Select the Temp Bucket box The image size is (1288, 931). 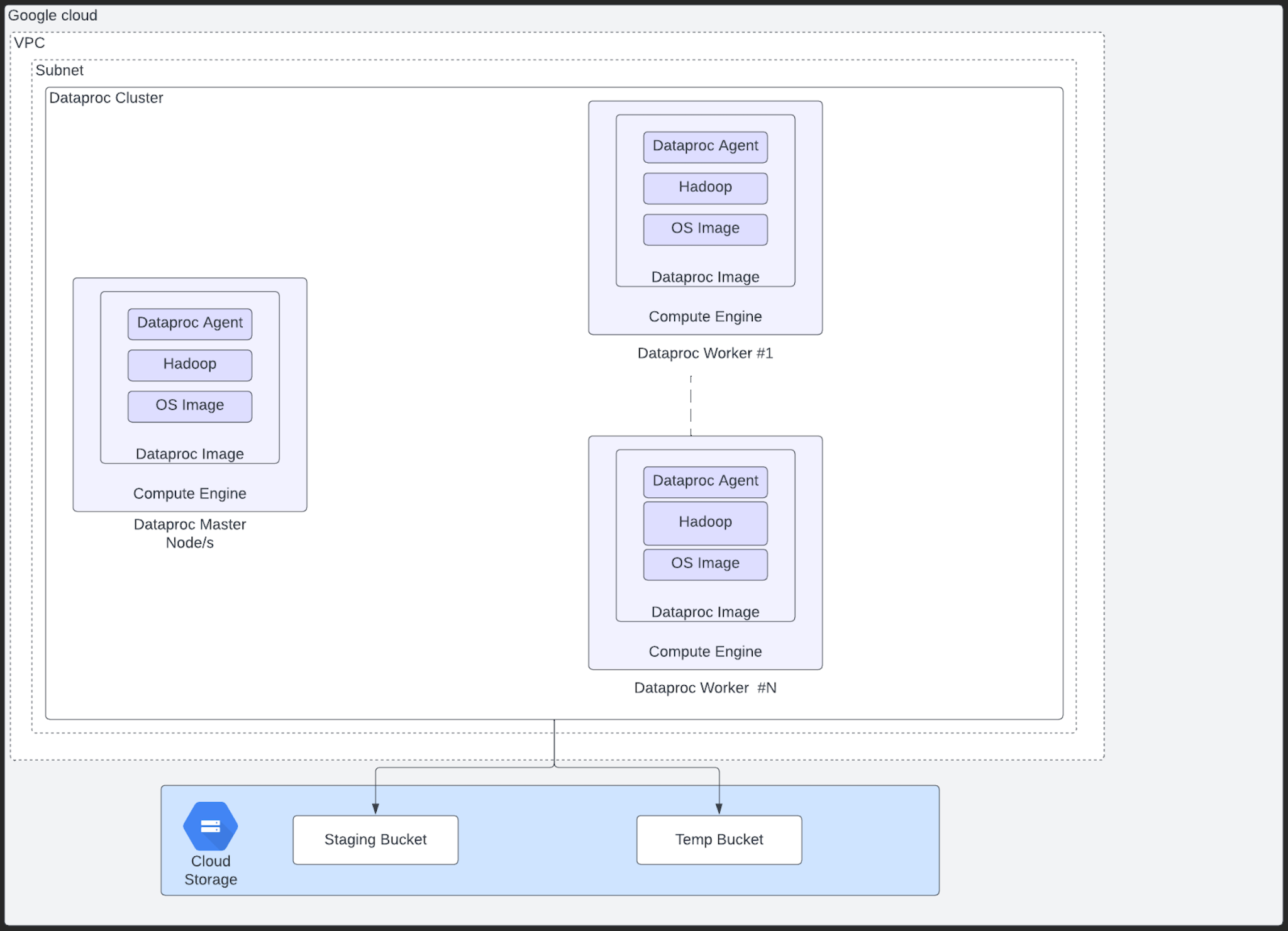(719, 840)
